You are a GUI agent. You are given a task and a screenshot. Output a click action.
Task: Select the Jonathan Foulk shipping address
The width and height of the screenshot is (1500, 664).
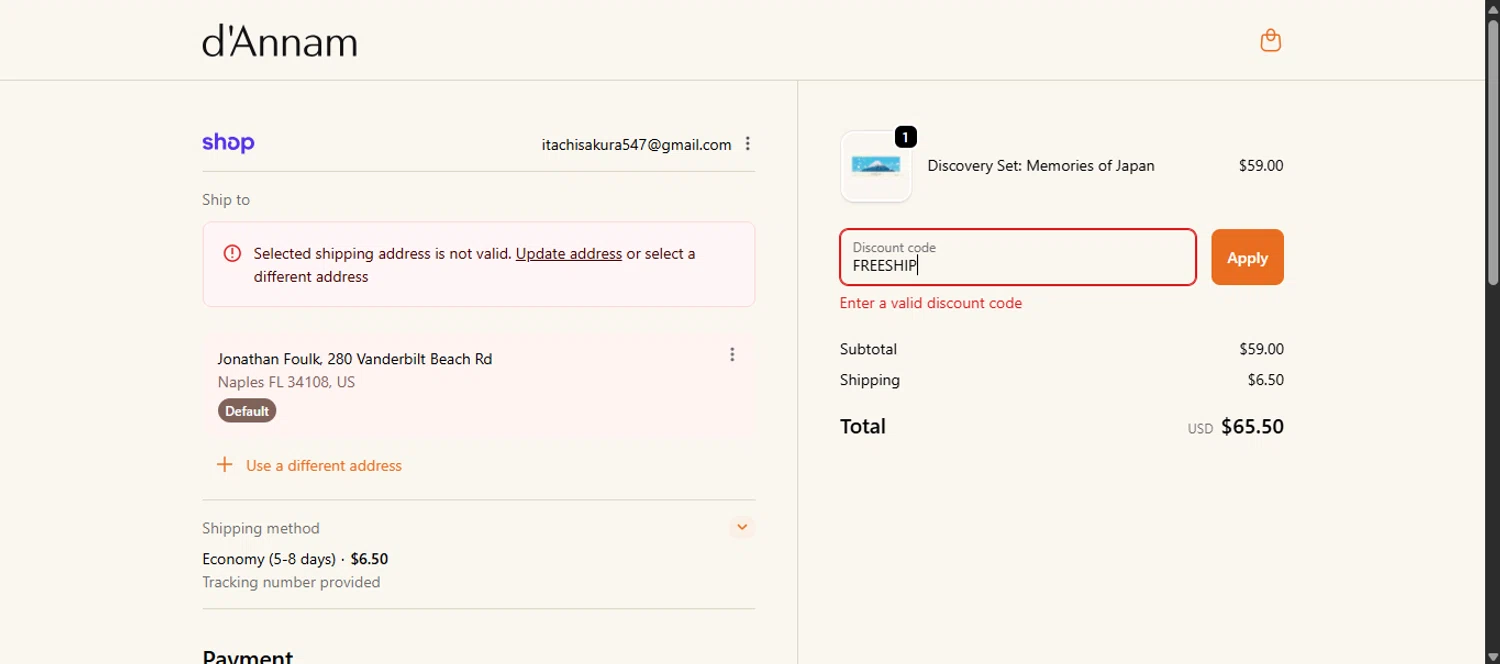pyautogui.click(x=478, y=385)
